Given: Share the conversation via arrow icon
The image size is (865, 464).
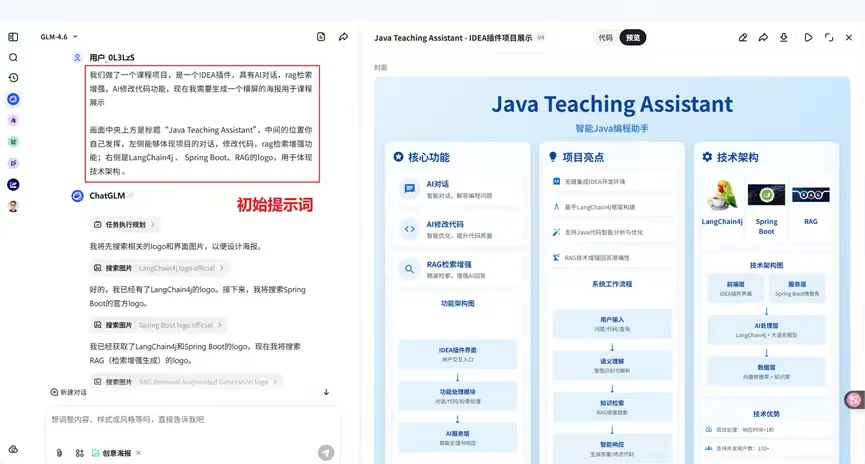Looking at the screenshot, I should [343, 37].
